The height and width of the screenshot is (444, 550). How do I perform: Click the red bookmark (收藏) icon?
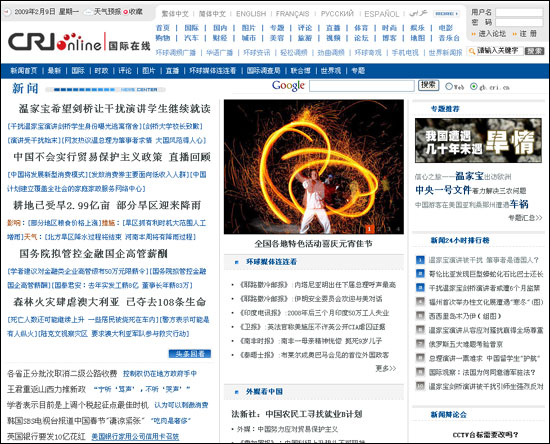(126, 12)
